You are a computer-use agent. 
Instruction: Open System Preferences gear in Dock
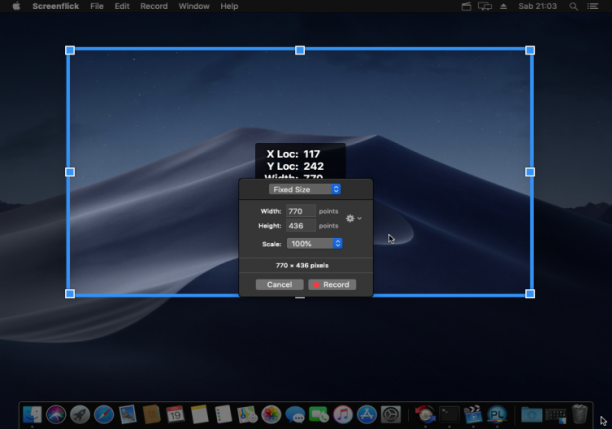[x=391, y=414]
